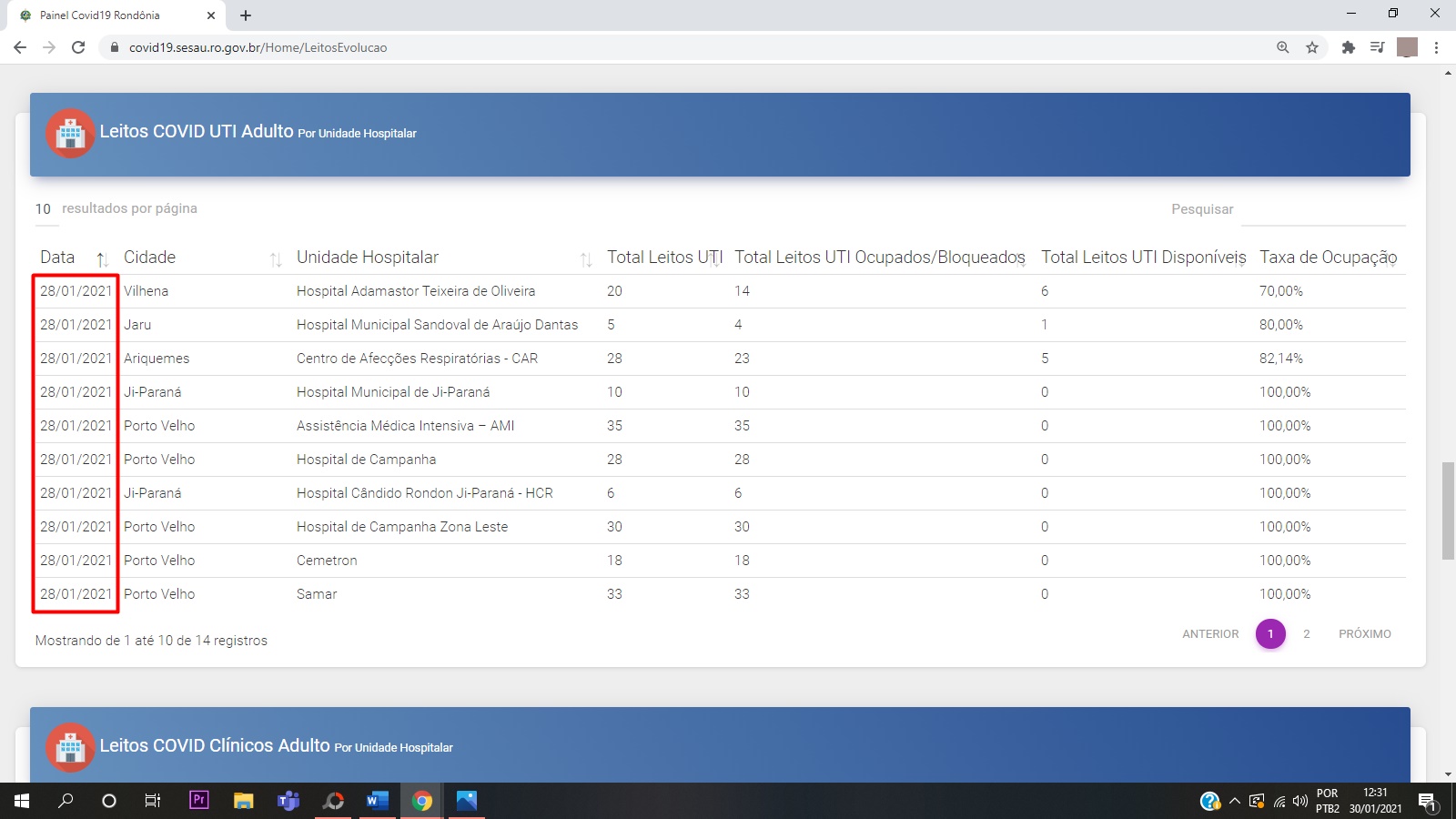Switch to the Painel Covid19 Rondônia tab
1456x819 pixels.
[109, 15]
